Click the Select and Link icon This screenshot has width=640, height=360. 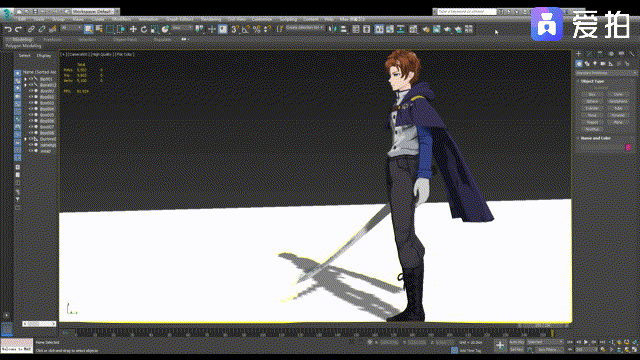[31, 29]
